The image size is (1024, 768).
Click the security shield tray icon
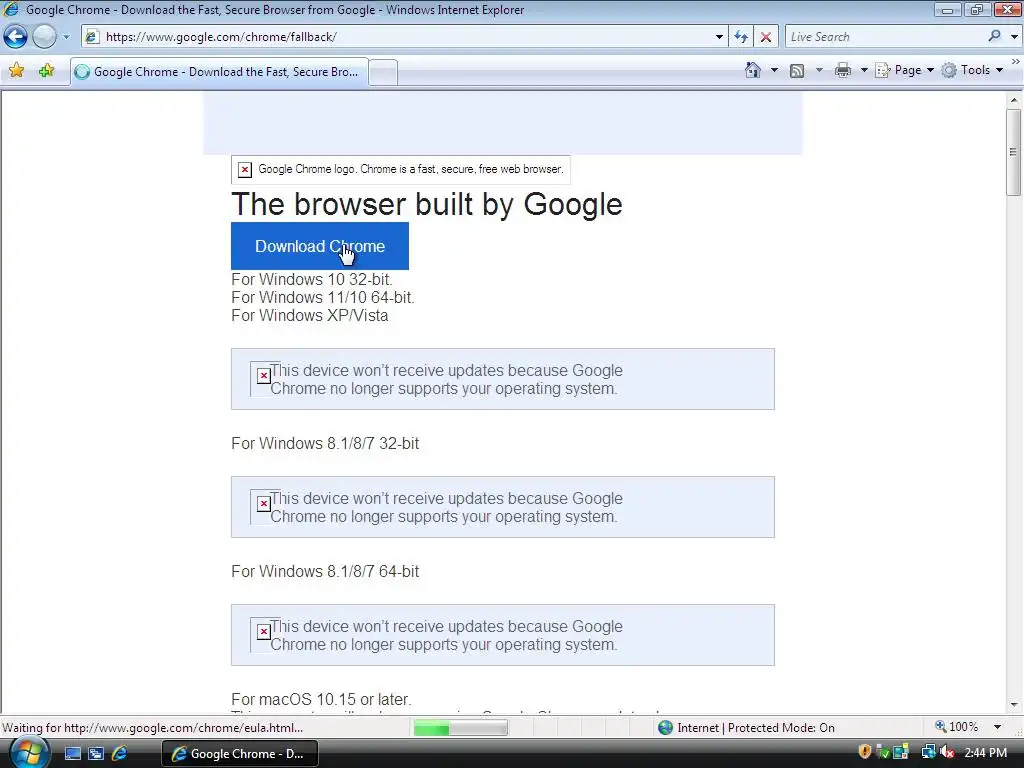point(865,752)
